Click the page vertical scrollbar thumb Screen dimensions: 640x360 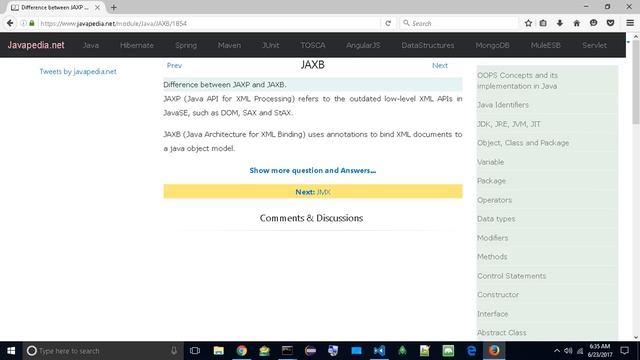(x=636, y=82)
